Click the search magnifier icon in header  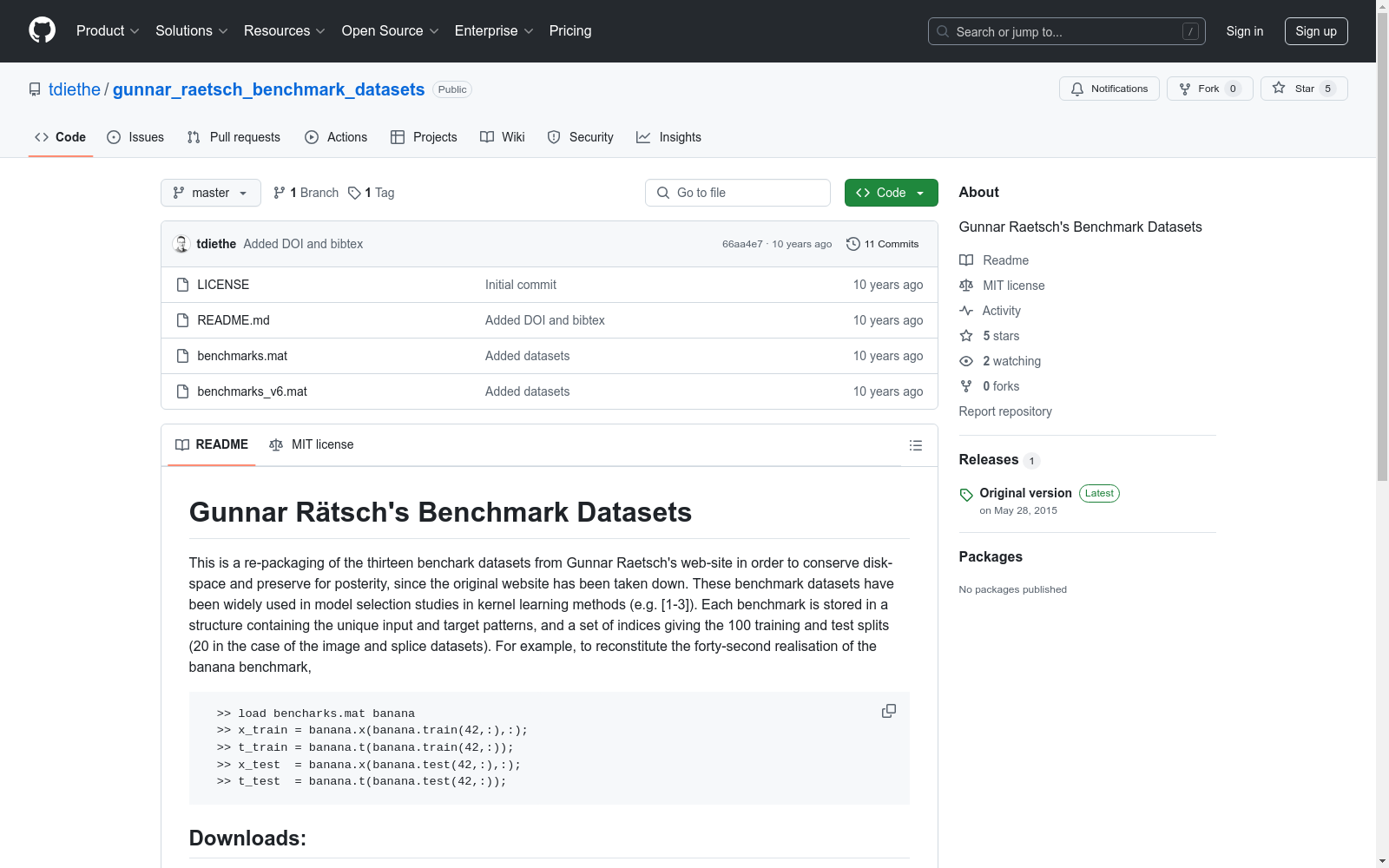click(943, 31)
